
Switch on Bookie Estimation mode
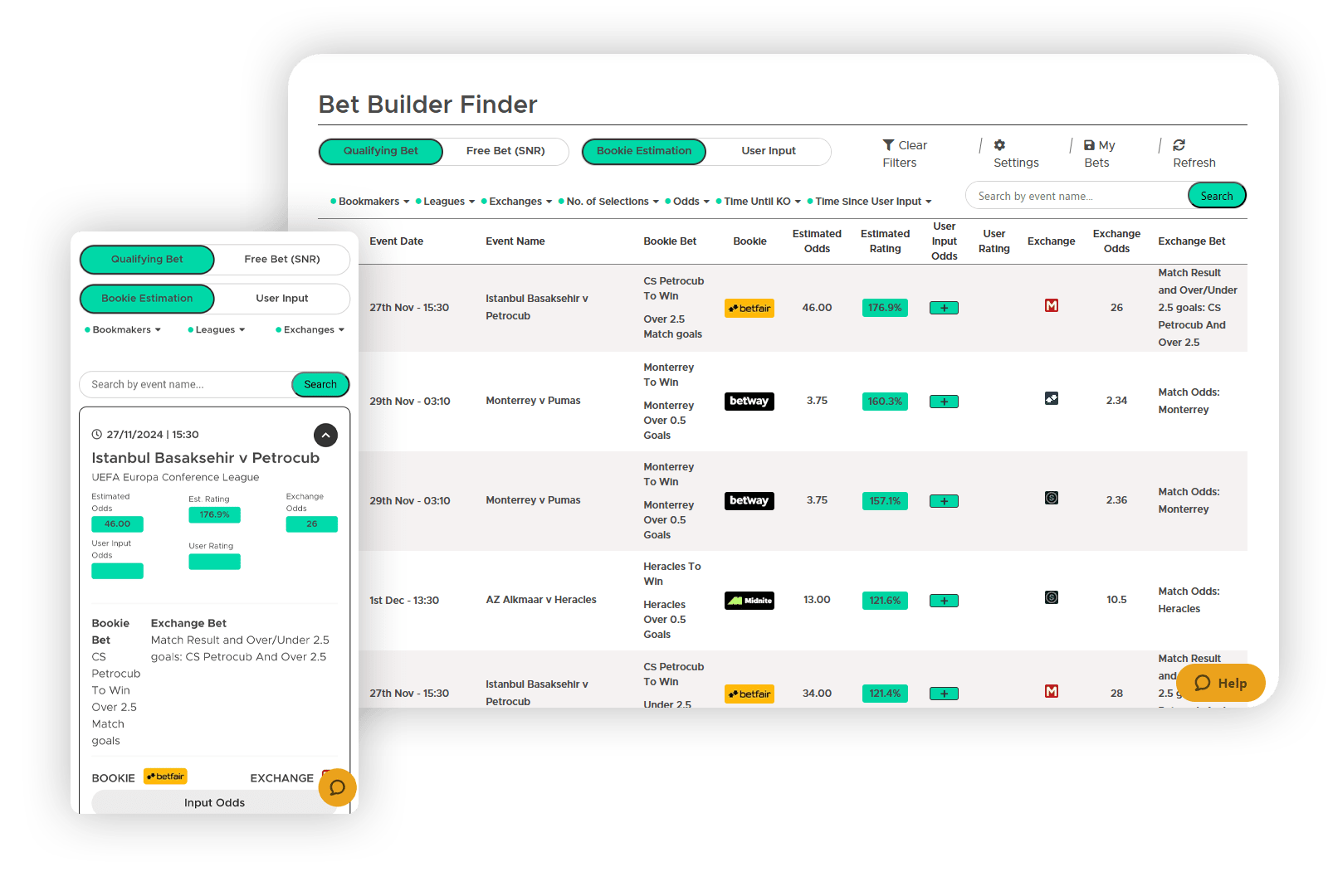643,151
